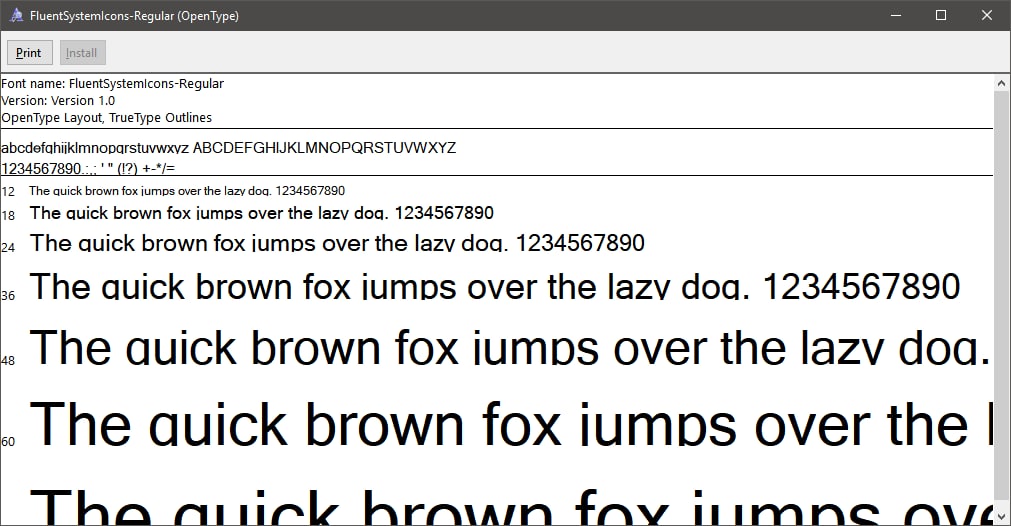Click the greyed-out Install button
1011x526 pixels.
coord(83,53)
